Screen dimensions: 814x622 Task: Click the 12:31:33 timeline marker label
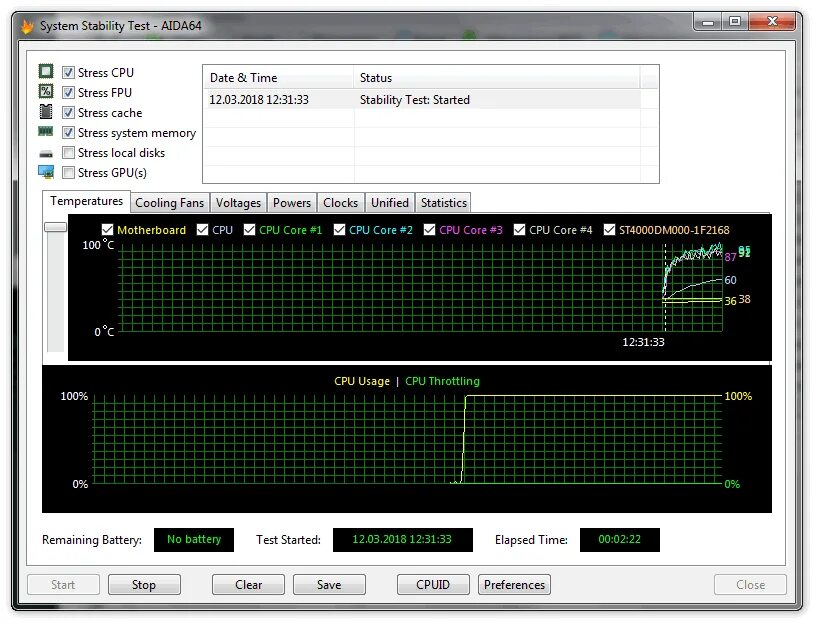pyautogui.click(x=643, y=342)
